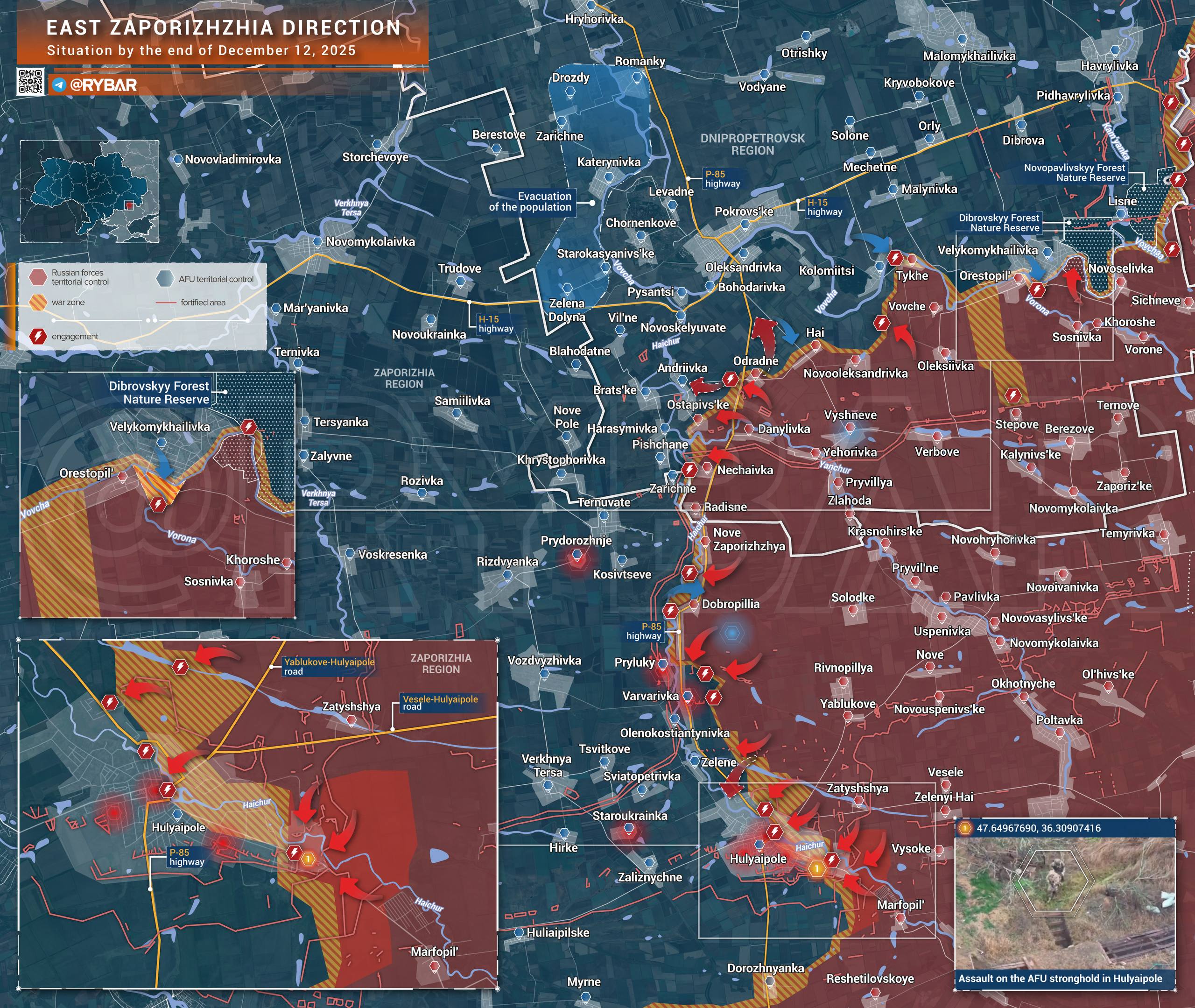Click the engagement marker above Stepove
This screenshot has height=1008, width=1195.
click(1013, 395)
